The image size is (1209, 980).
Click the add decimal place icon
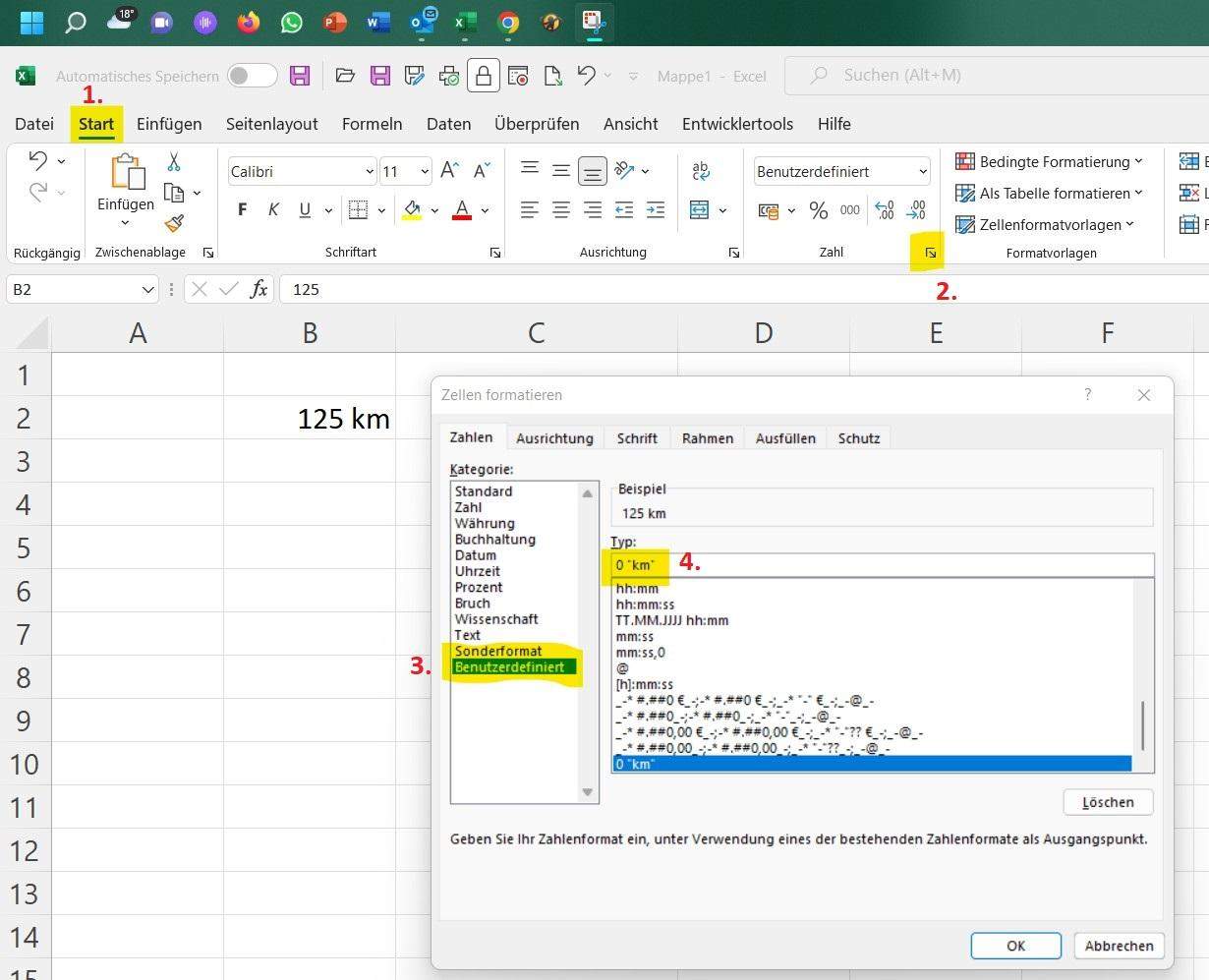[x=884, y=209]
